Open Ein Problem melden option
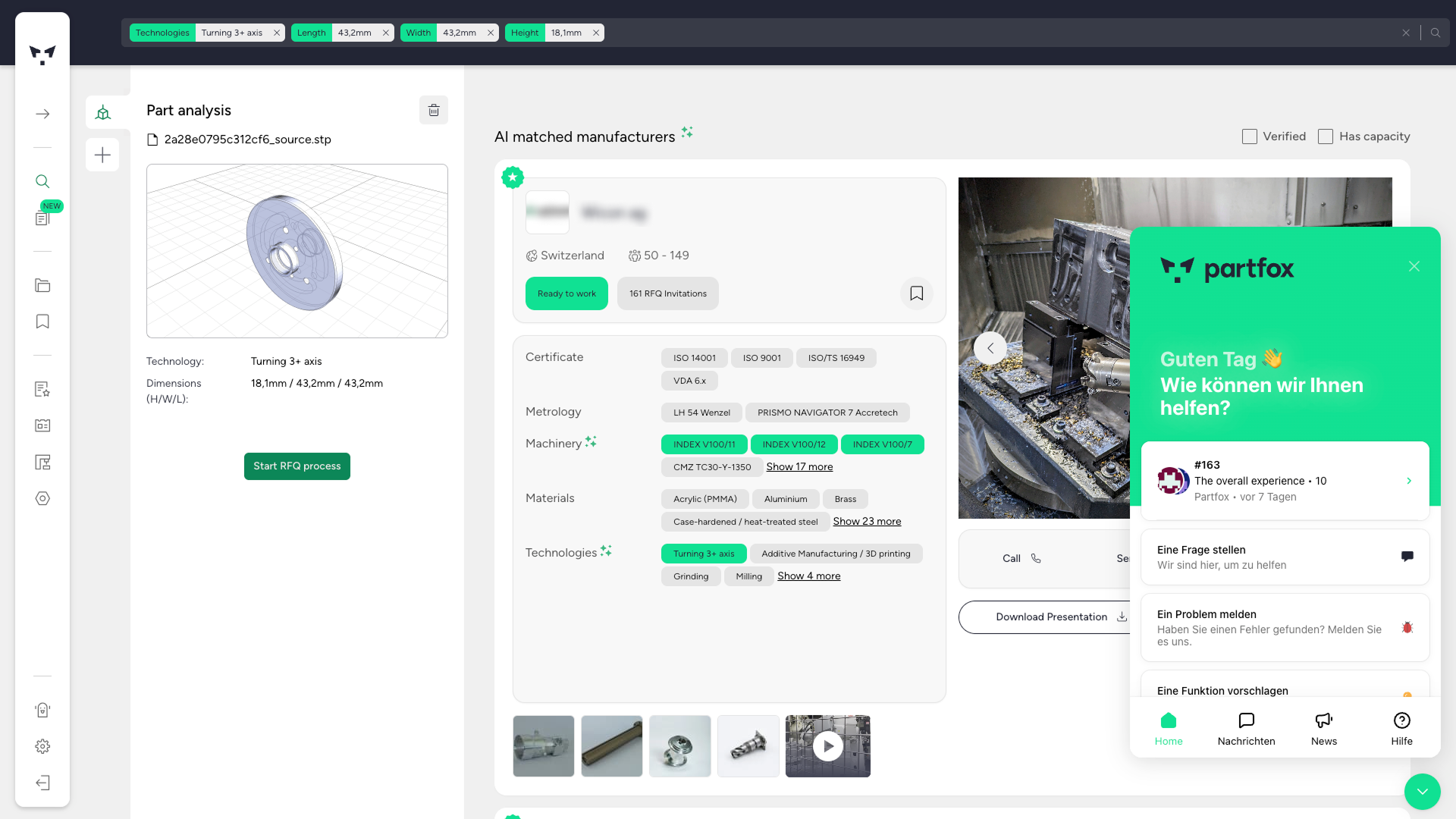1456x819 pixels. coord(1285,627)
